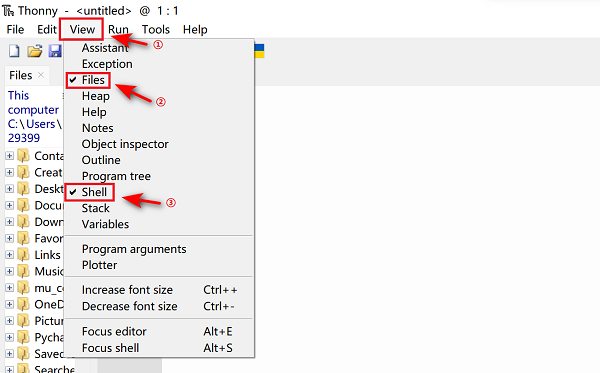Click the Save floppy disk icon
This screenshot has width=600, height=373.
tap(55, 51)
